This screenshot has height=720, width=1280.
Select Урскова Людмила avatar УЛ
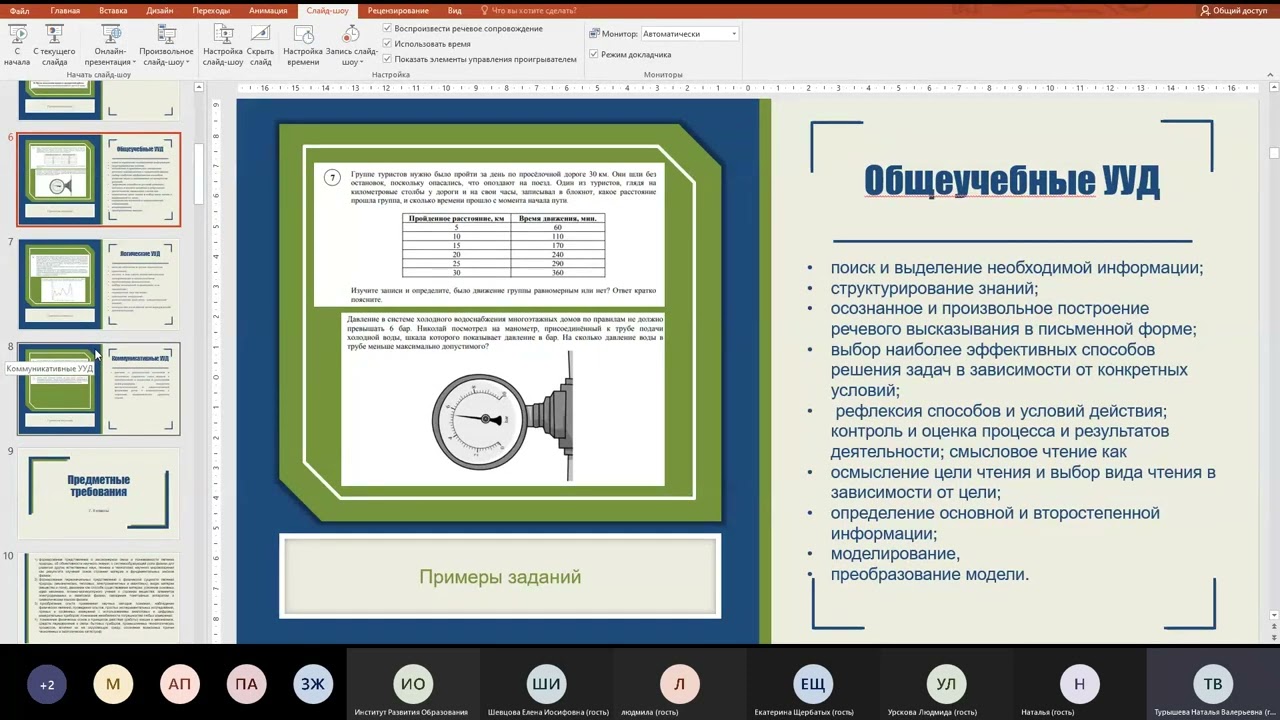pyautogui.click(x=946, y=684)
